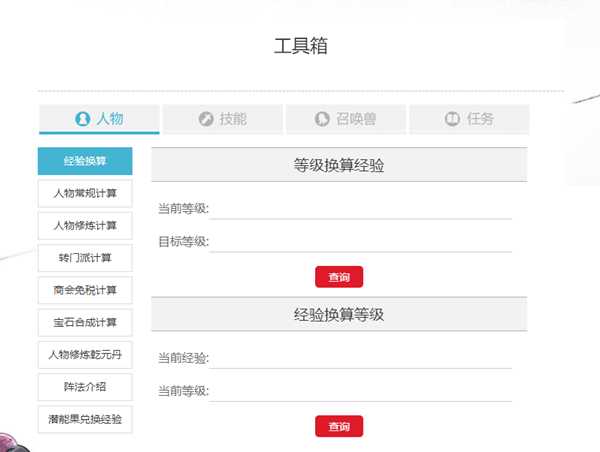Click the compass icon on 技能 tab
Image resolution: width=600 pixels, height=452 pixels.
pyautogui.click(x=206, y=119)
